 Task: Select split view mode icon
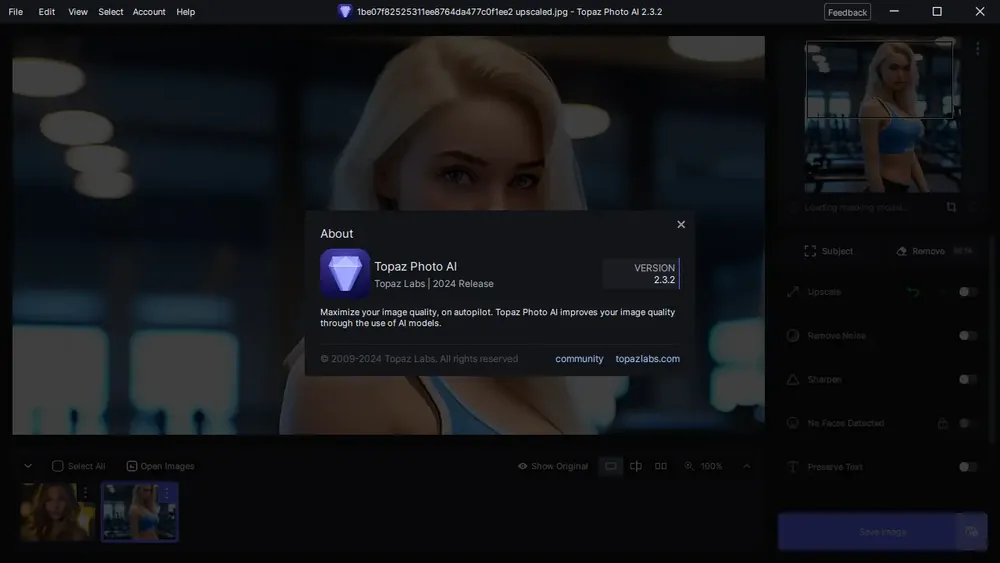coord(636,466)
